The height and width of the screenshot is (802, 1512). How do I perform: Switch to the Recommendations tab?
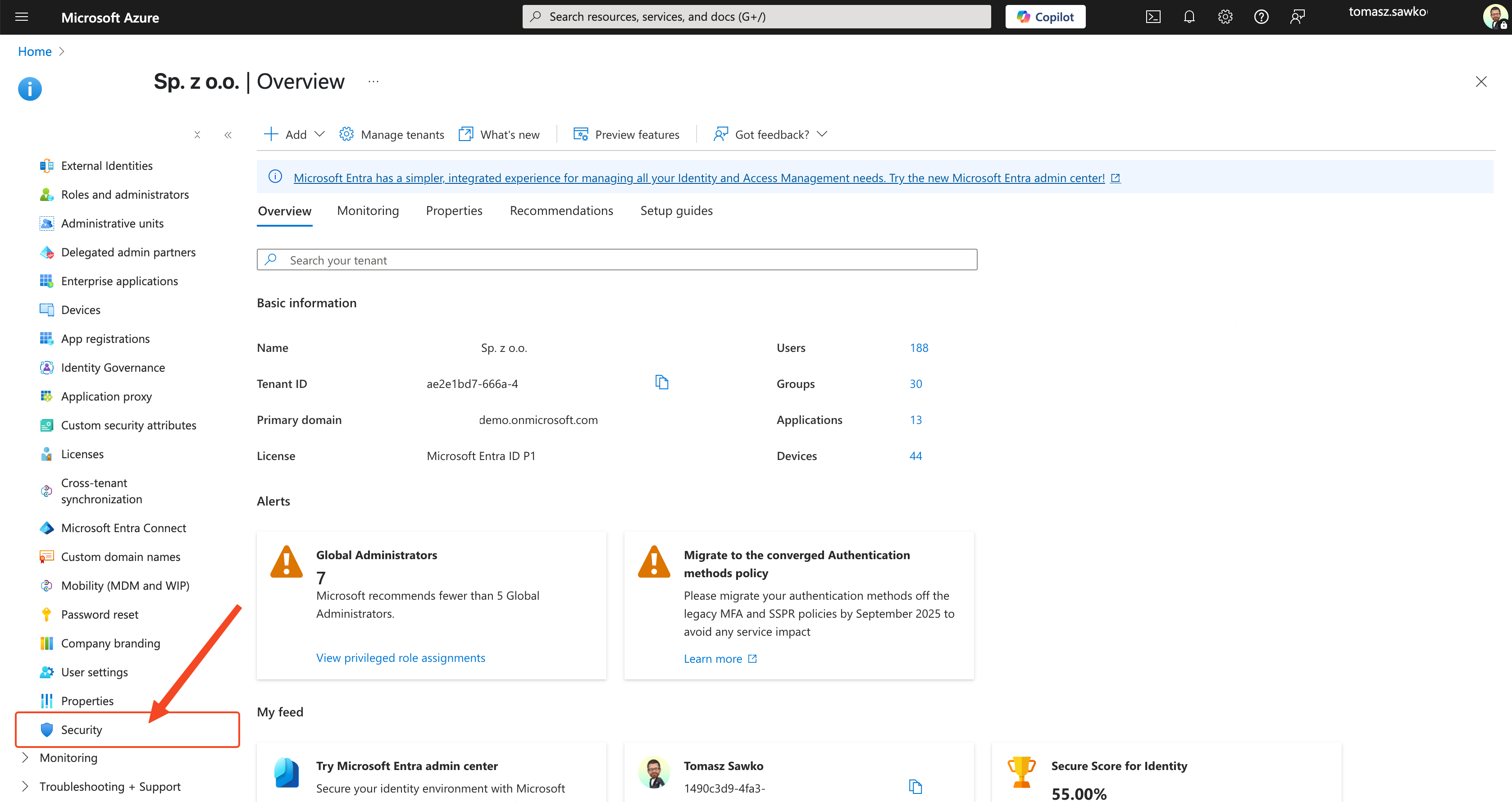point(562,211)
